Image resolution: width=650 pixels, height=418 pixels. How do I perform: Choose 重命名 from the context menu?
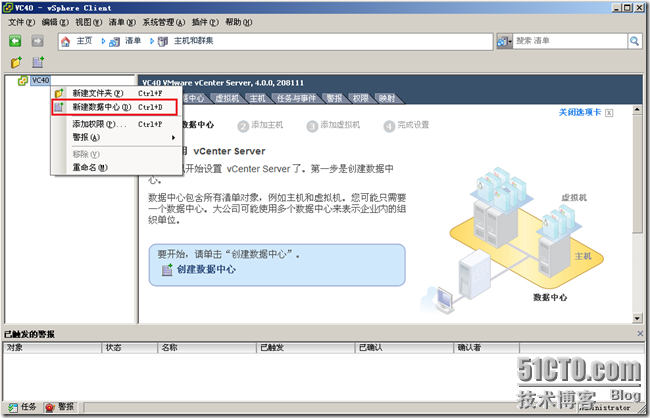click(x=116, y=168)
